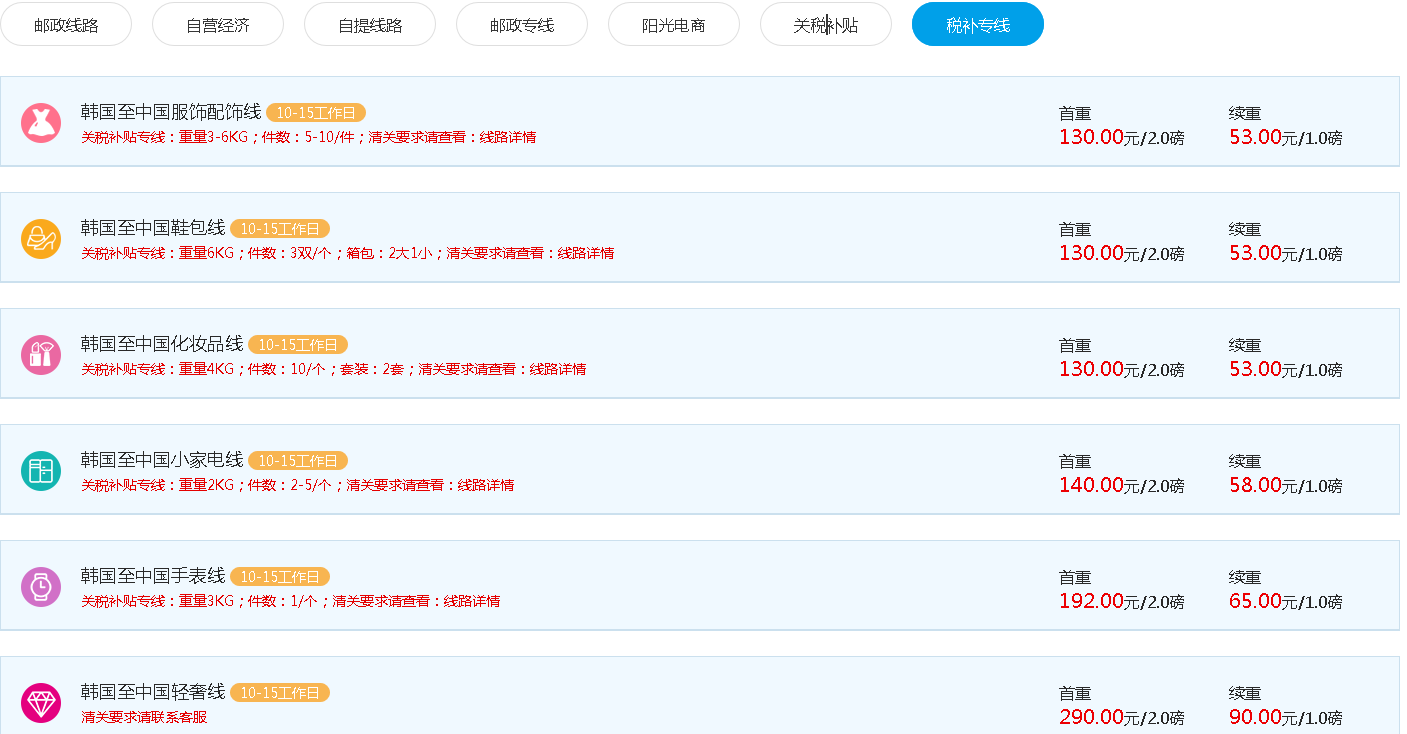
Task: Click the 192.00元 first-weight price for 手表线
Action: (1099, 601)
